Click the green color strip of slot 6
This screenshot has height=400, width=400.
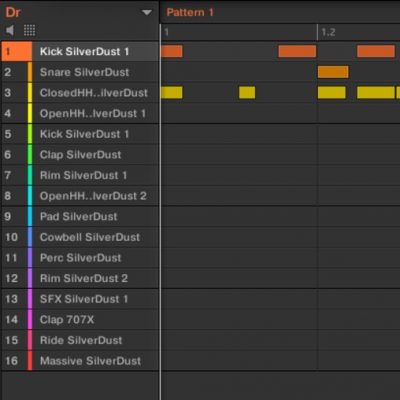click(x=30, y=155)
